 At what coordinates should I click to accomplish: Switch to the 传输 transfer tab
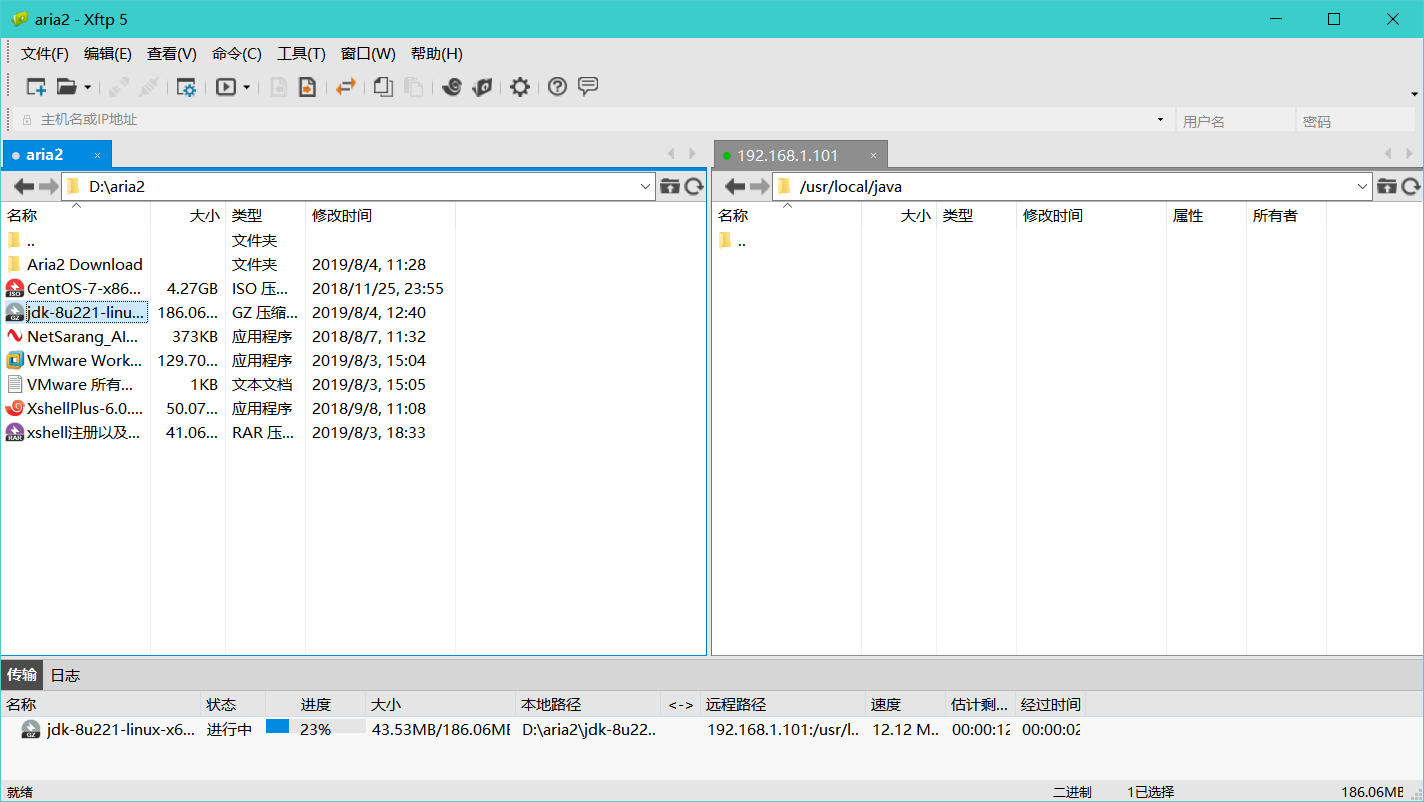click(x=22, y=675)
